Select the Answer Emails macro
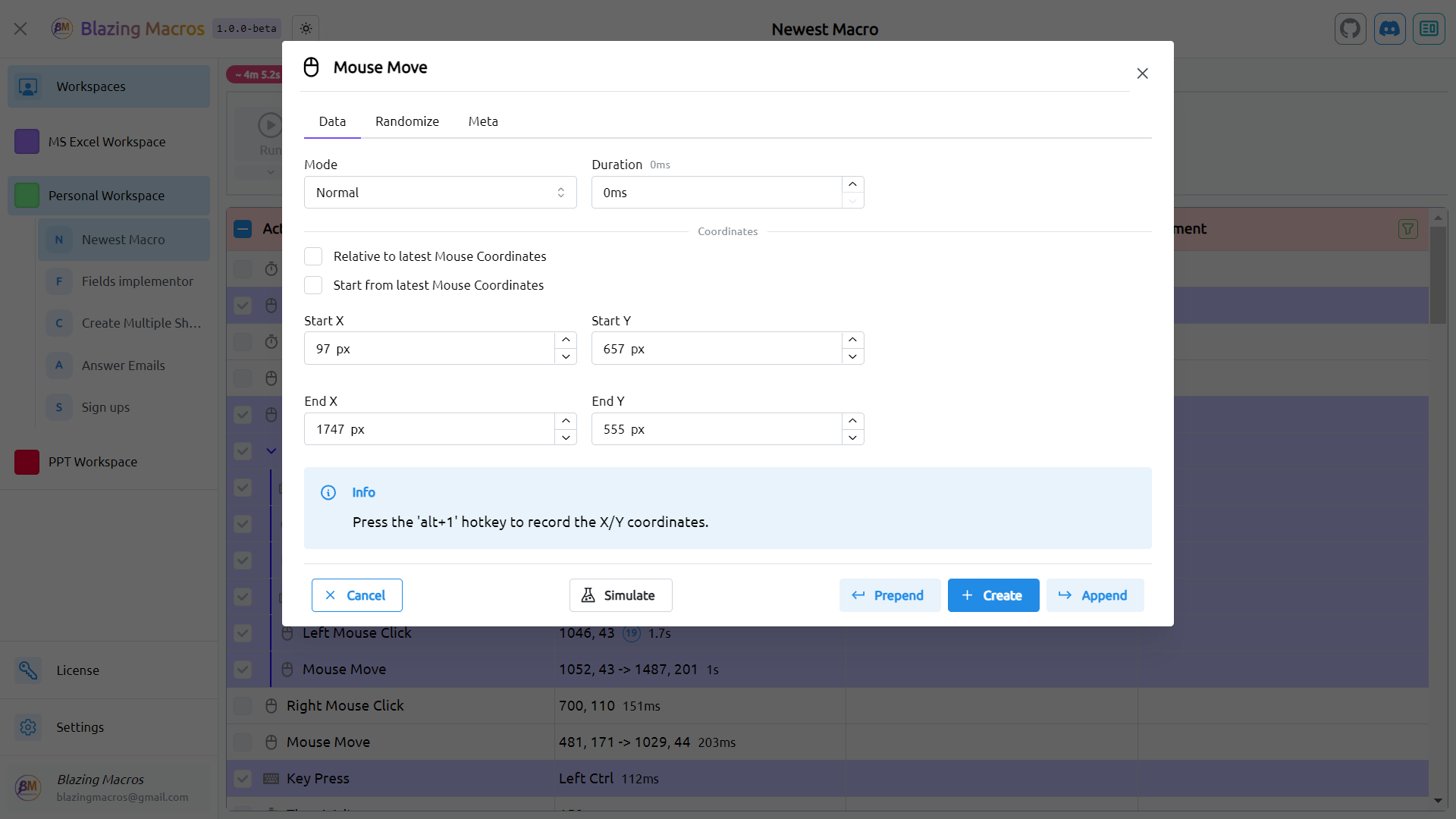This screenshot has height=819, width=1456. point(124,366)
